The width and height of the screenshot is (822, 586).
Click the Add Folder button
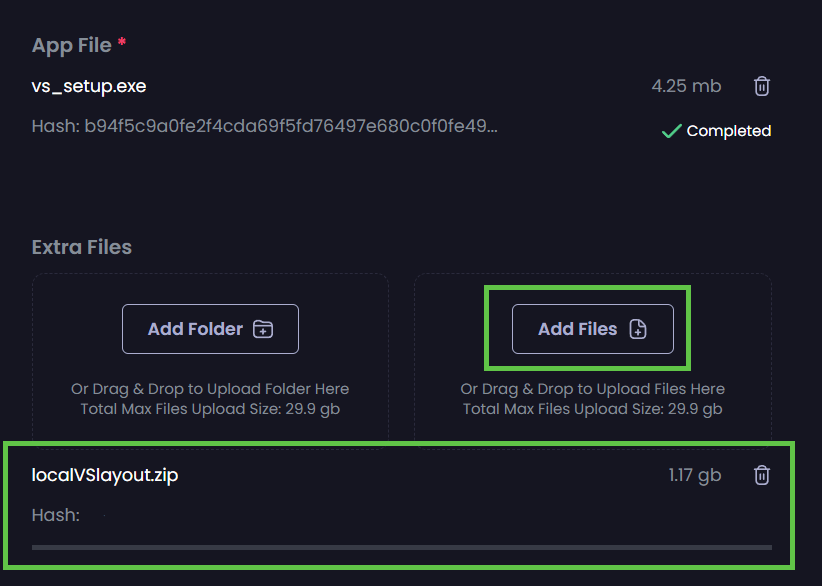pos(210,329)
